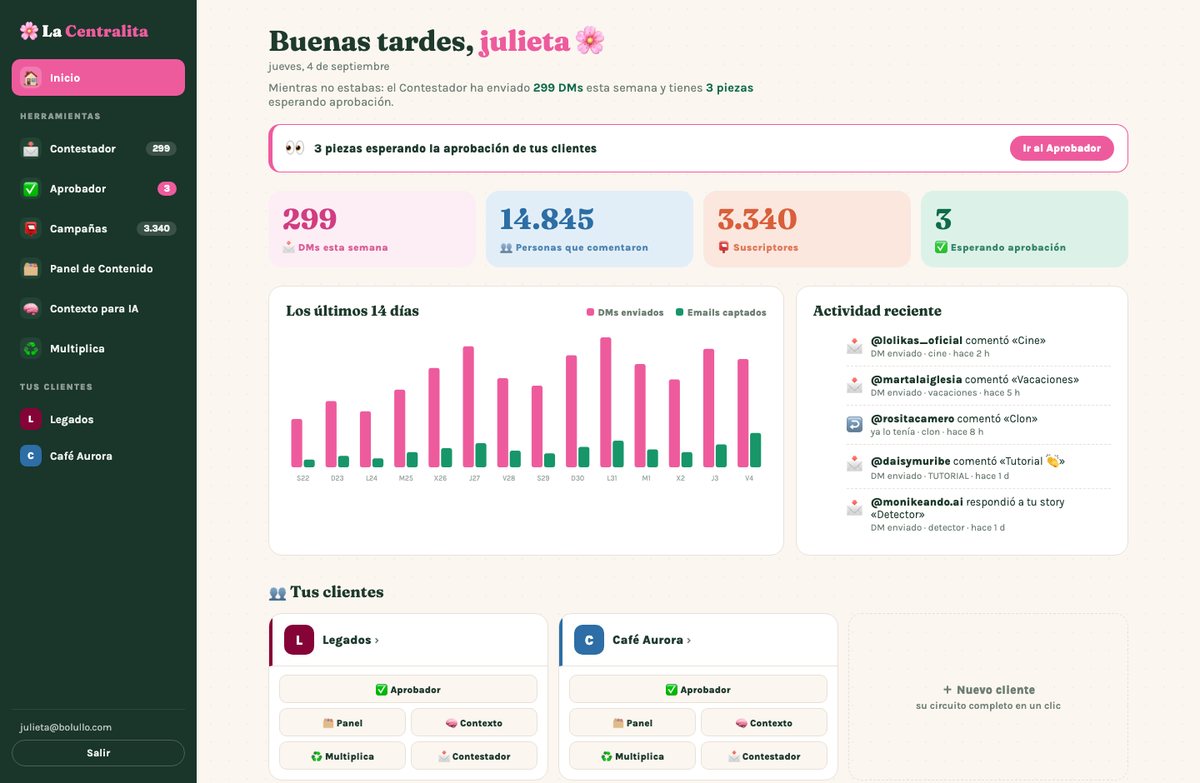The width and height of the screenshot is (1200, 783).
Task: Click the 'C' avatar on the Café Aurora client card
Action: tap(589, 640)
